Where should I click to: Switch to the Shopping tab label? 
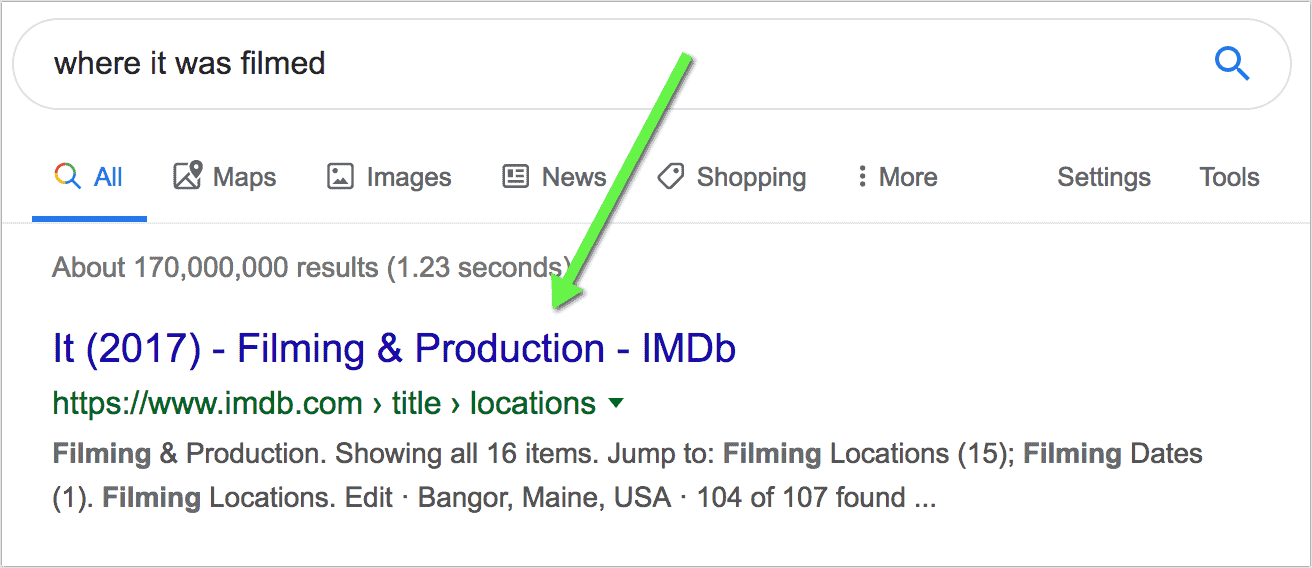[x=751, y=178]
